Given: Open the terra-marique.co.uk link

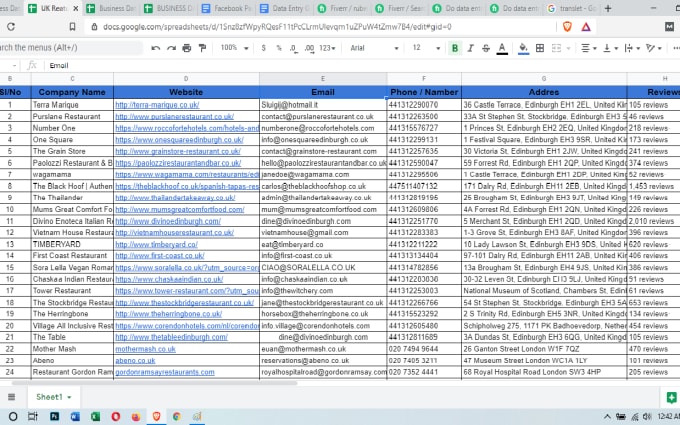Looking at the screenshot, I should pyautogui.click(x=157, y=105).
